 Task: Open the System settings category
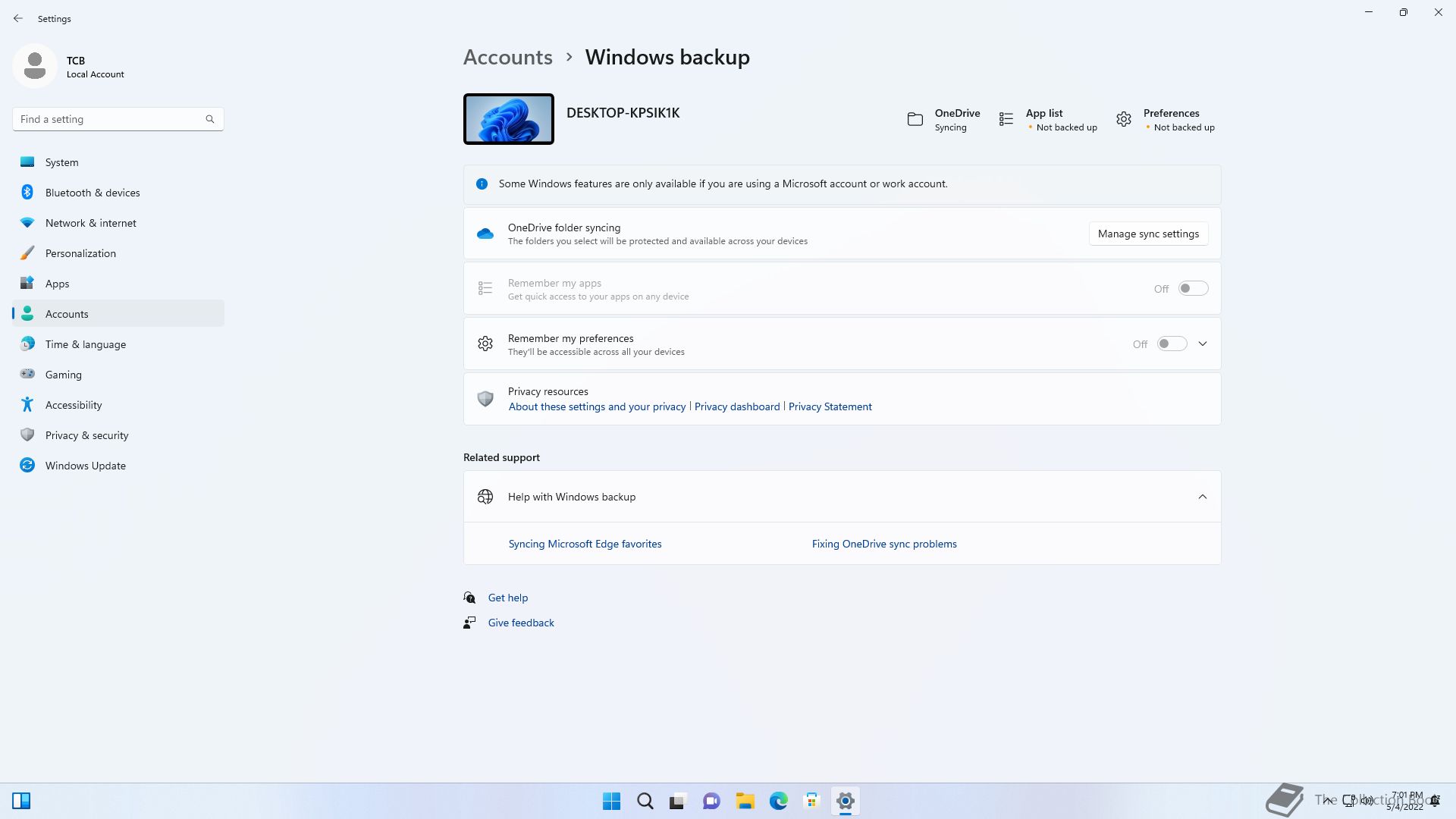point(118,162)
